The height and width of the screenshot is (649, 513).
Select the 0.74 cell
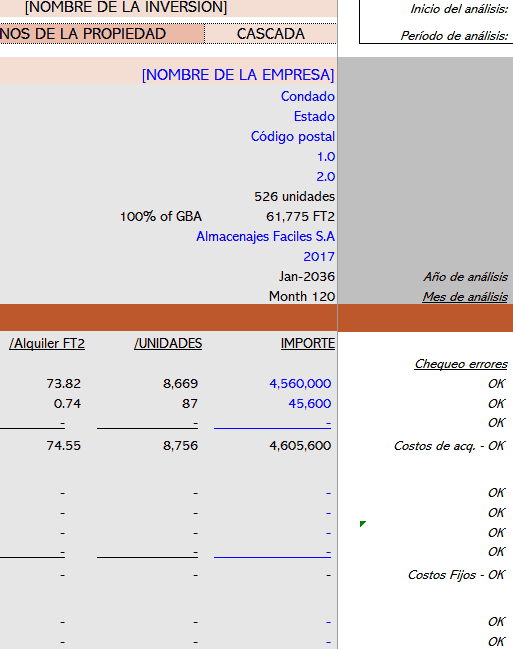click(x=67, y=404)
